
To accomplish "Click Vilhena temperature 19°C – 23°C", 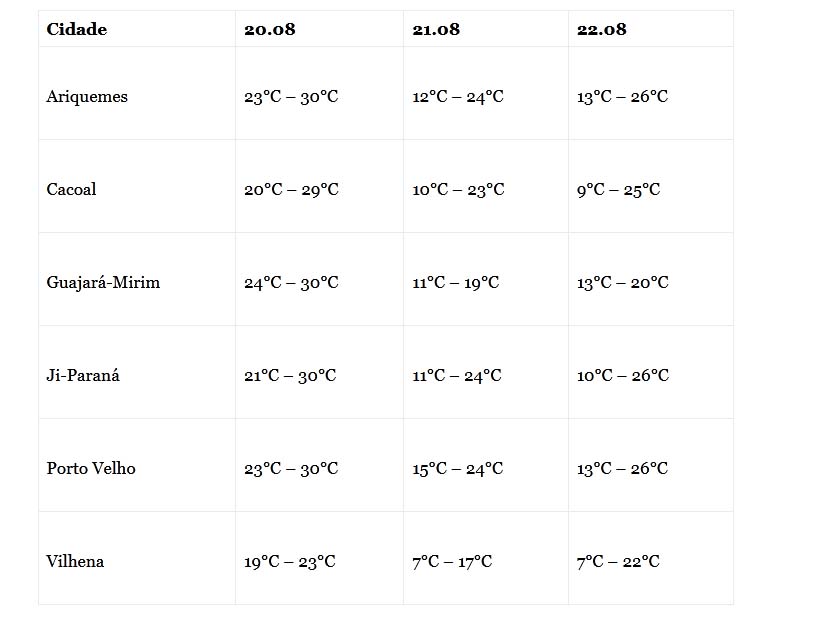I will coord(290,562).
